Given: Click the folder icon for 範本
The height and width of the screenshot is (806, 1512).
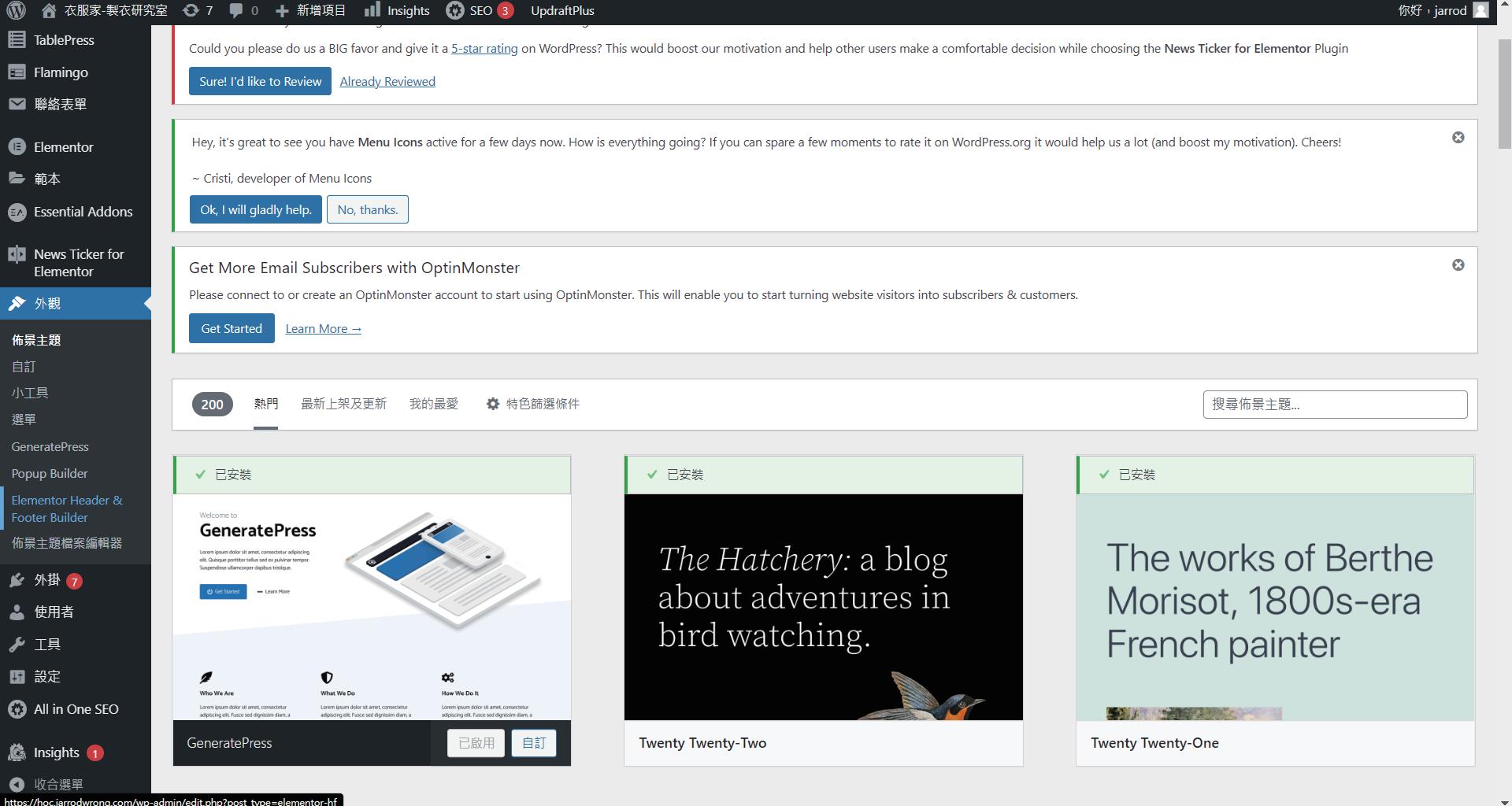Looking at the screenshot, I should tap(17, 179).
